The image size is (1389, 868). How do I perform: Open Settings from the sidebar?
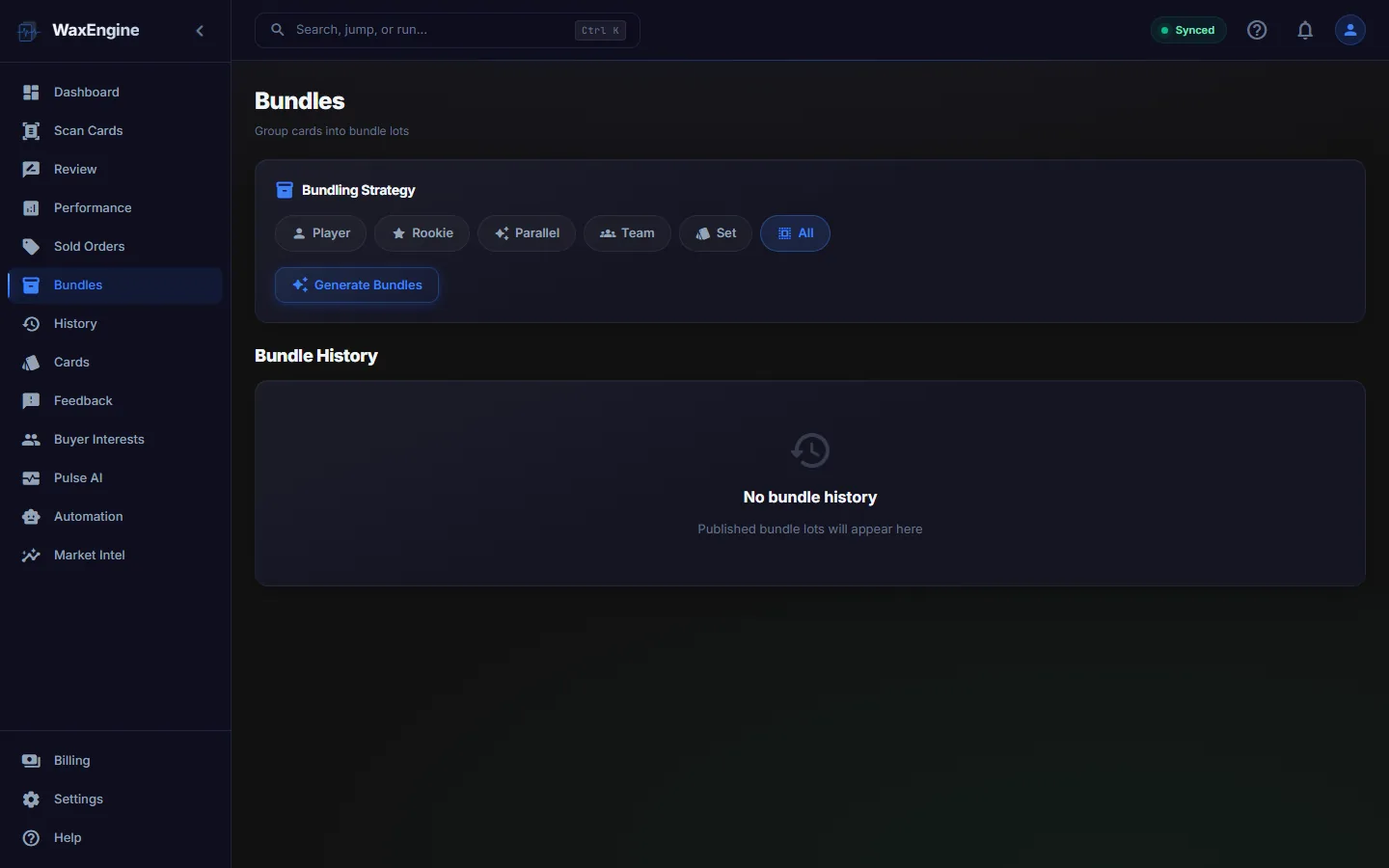tap(115, 800)
